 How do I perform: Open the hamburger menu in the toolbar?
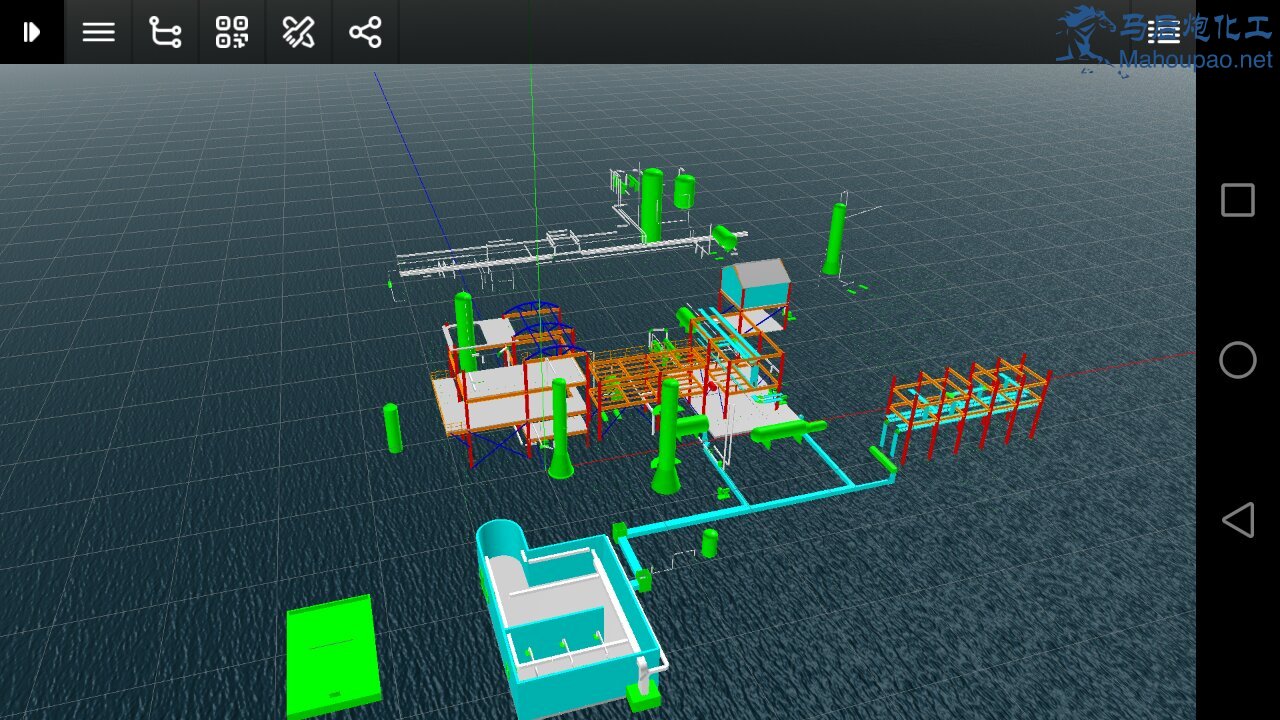tap(98, 32)
